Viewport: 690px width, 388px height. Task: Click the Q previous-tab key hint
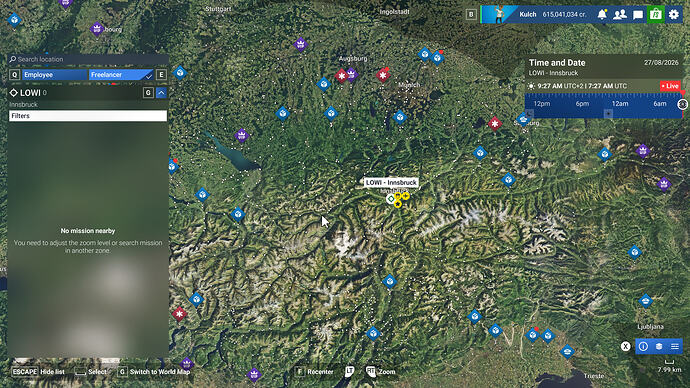click(15, 75)
